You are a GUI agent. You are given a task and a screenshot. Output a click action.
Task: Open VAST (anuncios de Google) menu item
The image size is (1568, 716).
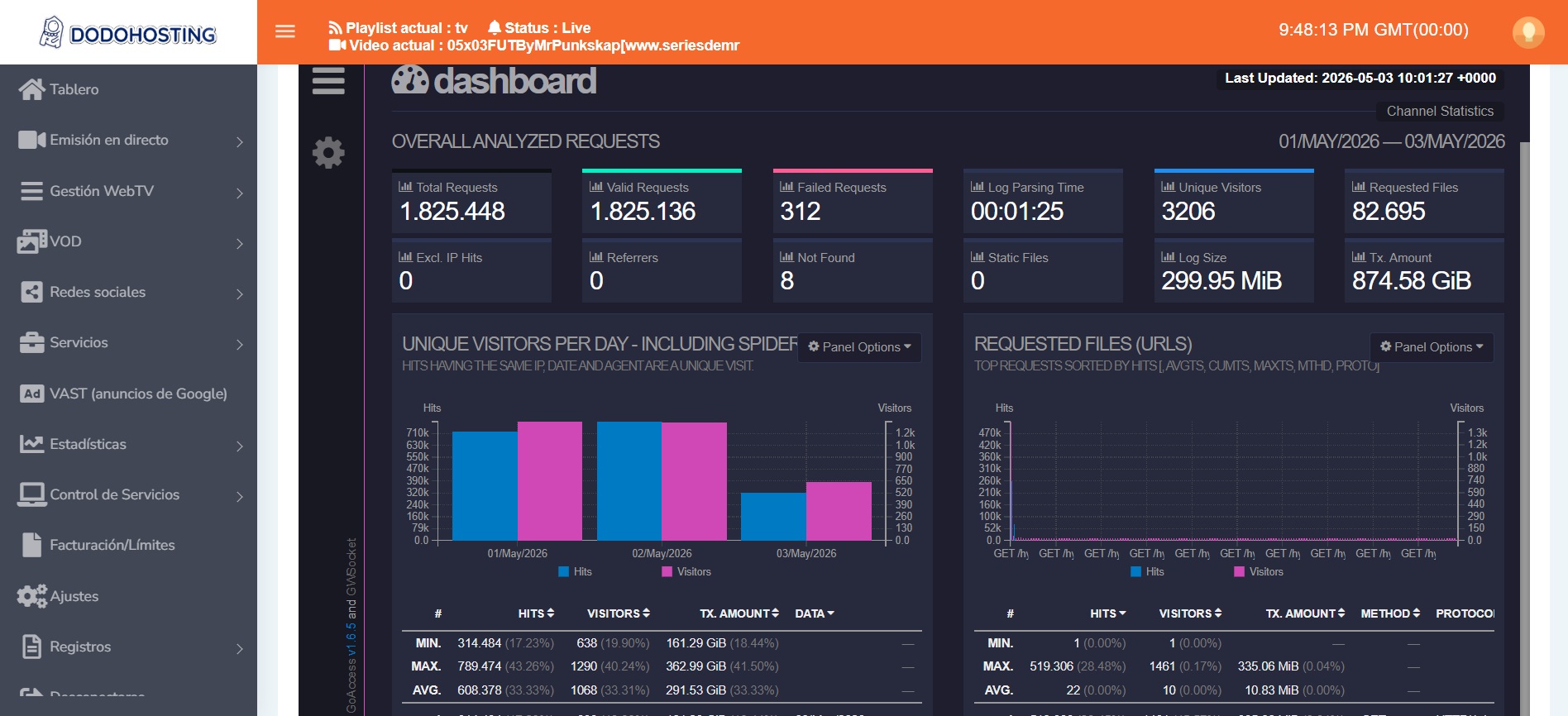(128, 394)
